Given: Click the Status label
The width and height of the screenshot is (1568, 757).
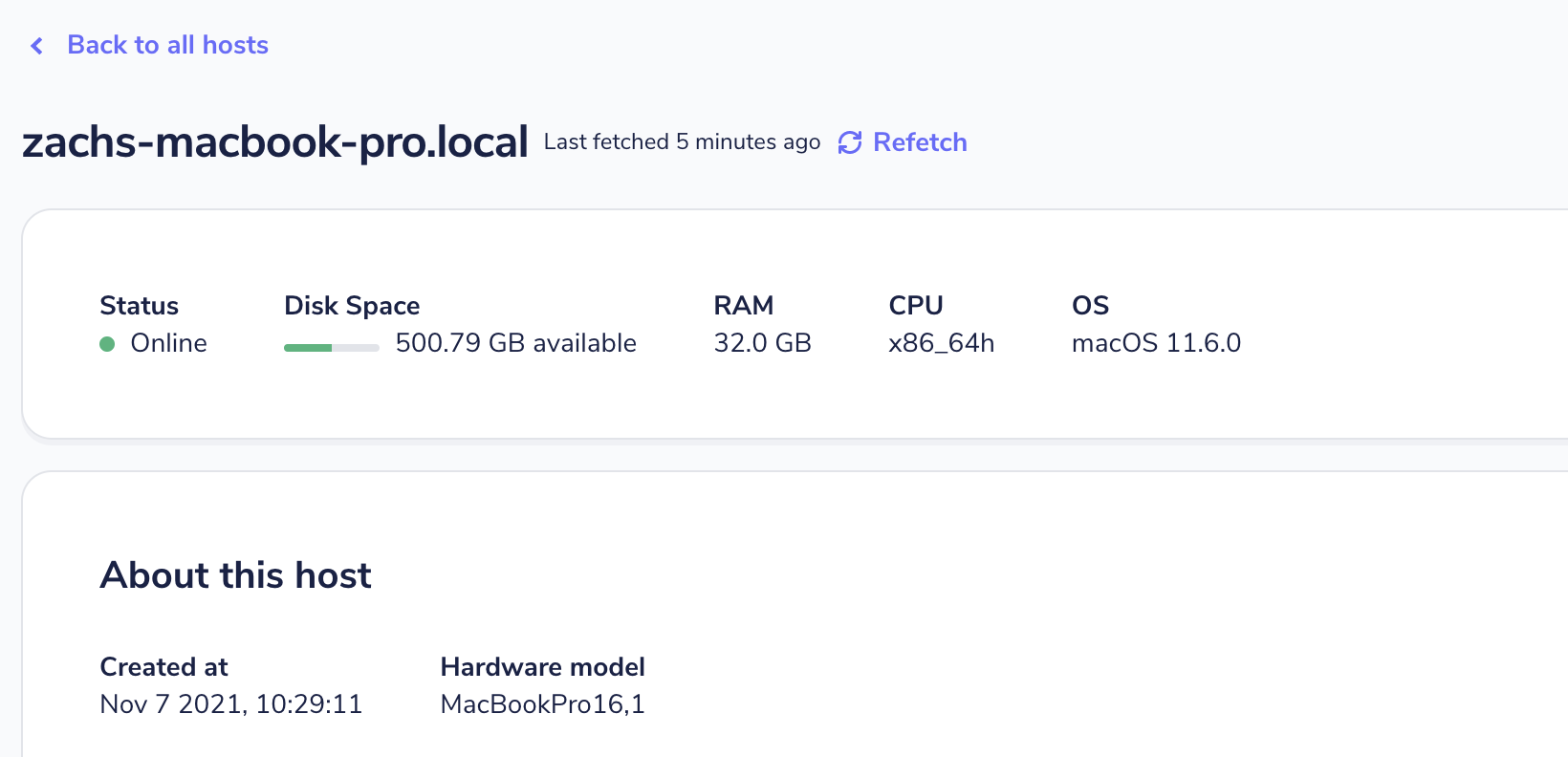Looking at the screenshot, I should 139,306.
